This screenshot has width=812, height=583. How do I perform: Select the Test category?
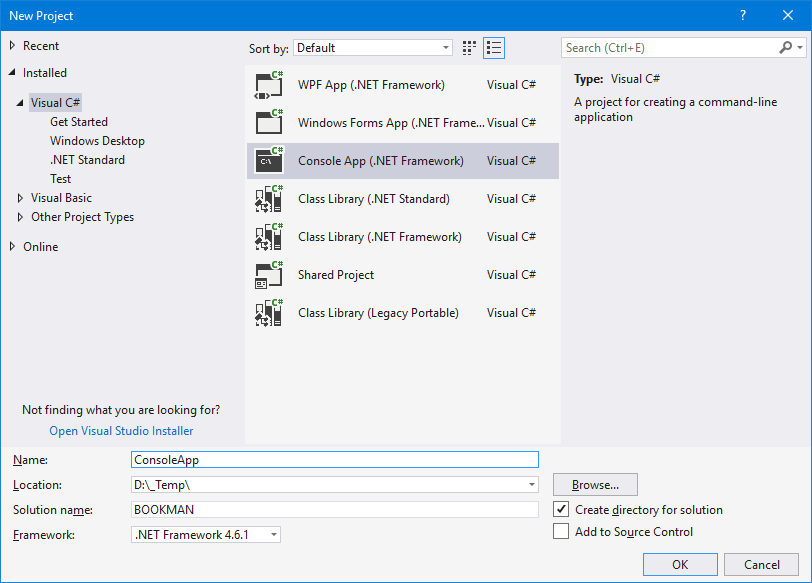click(x=61, y=179)
